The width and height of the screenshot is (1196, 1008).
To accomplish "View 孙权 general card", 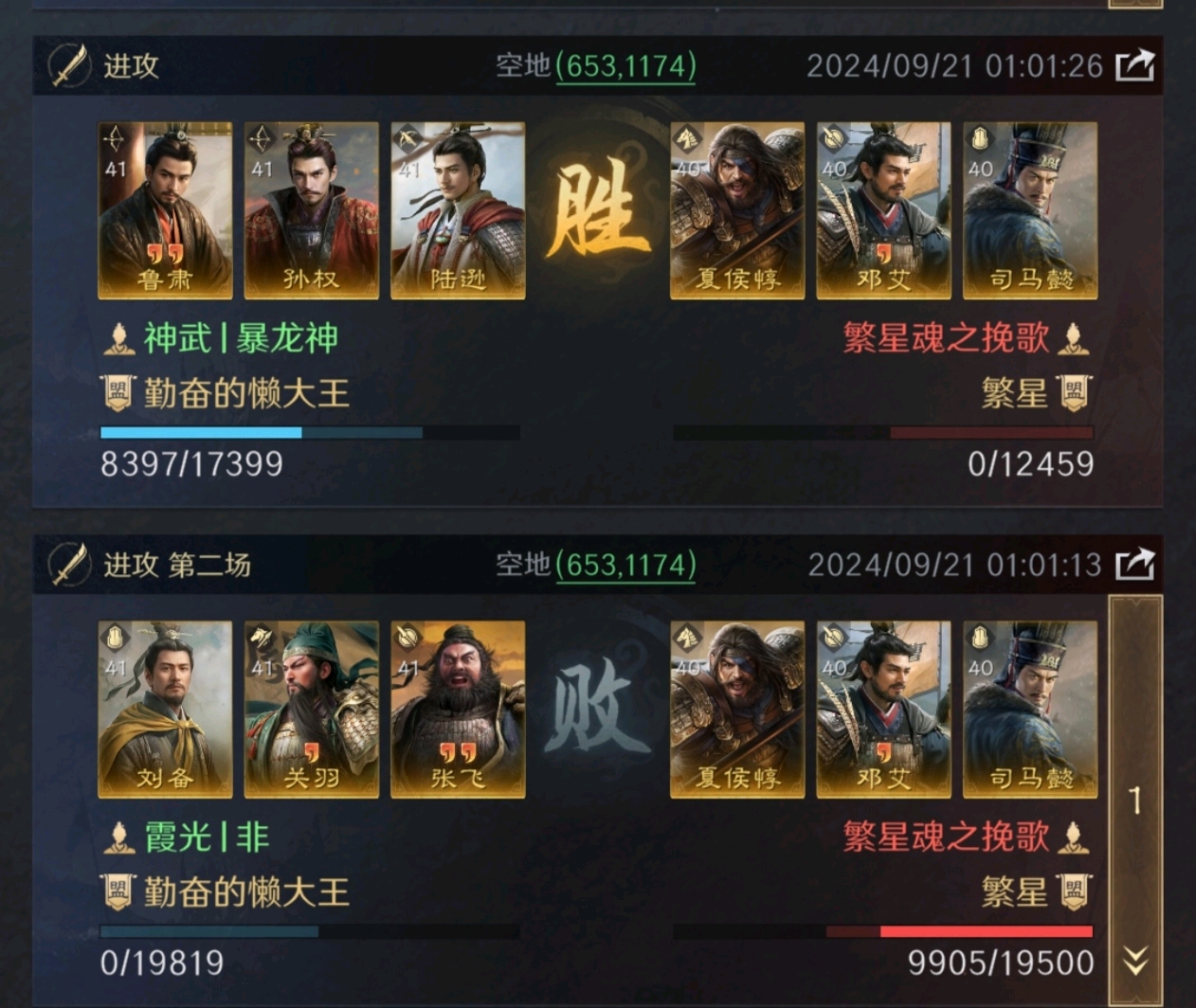I will [311, 210].
